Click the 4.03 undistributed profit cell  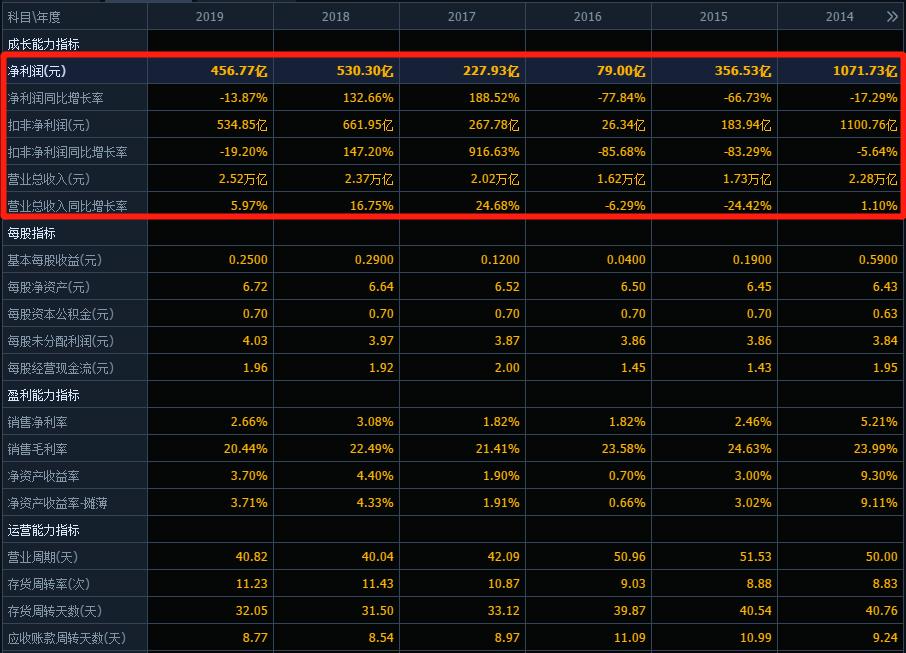click(x=255, y=341)
